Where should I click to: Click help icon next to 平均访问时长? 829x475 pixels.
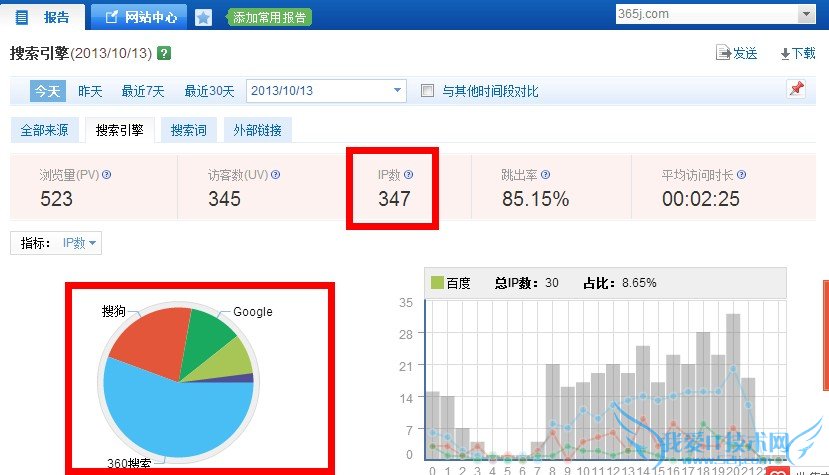pyautogui.click(x=743, y=174)
